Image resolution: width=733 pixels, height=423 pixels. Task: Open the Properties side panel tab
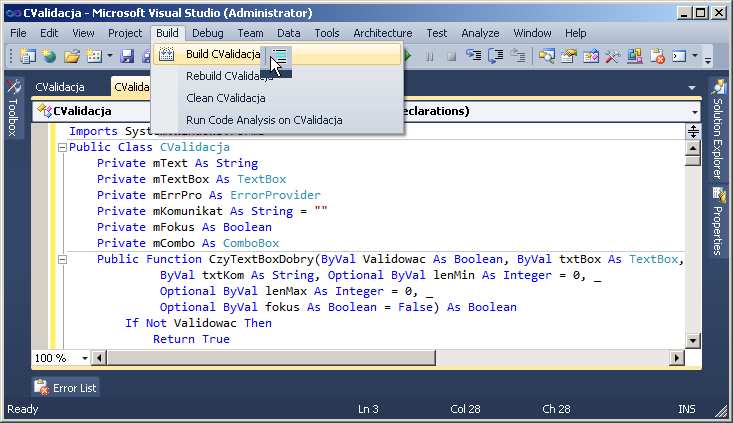tap(719, 222)
